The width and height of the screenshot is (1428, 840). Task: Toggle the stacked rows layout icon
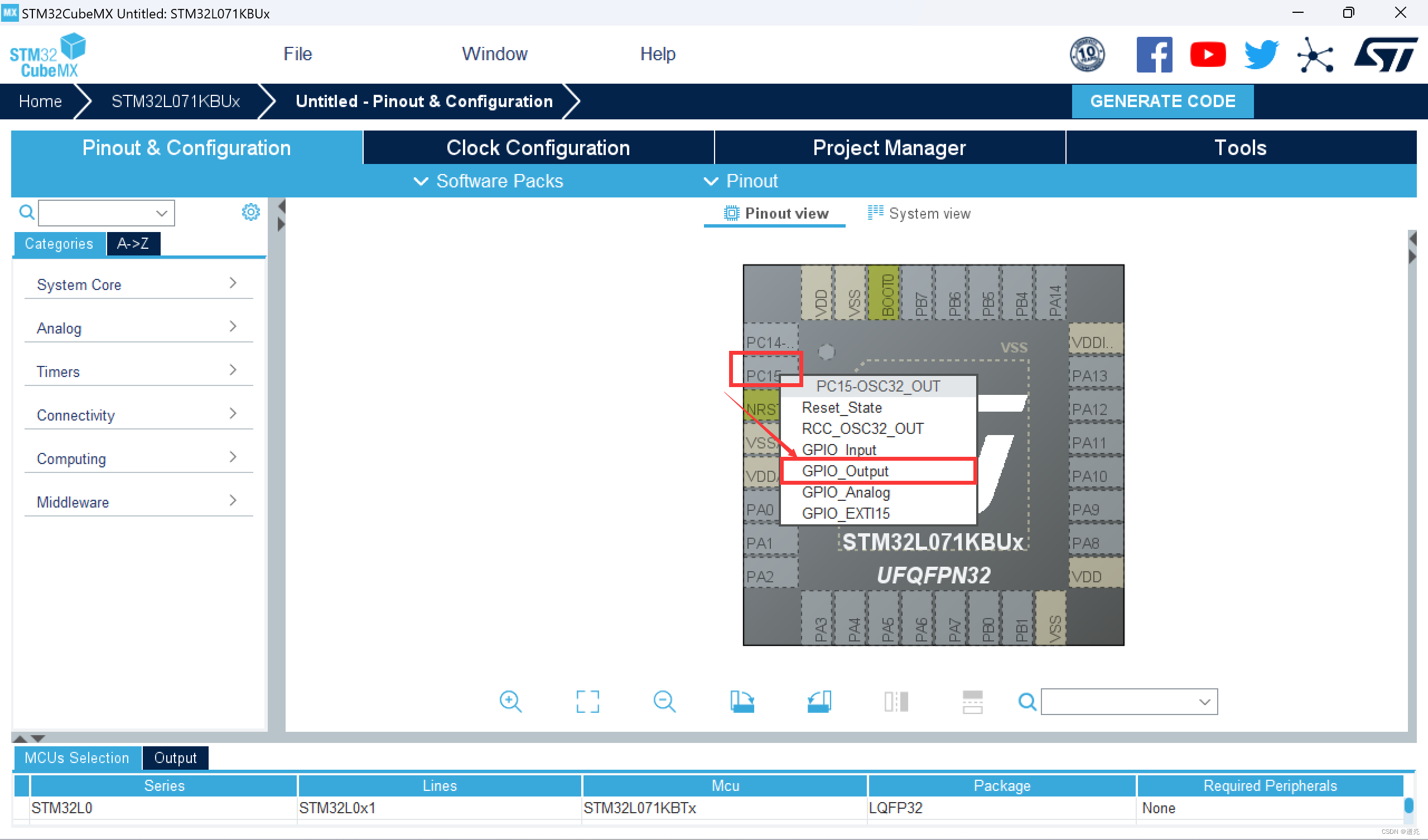(x=972, y=701)
